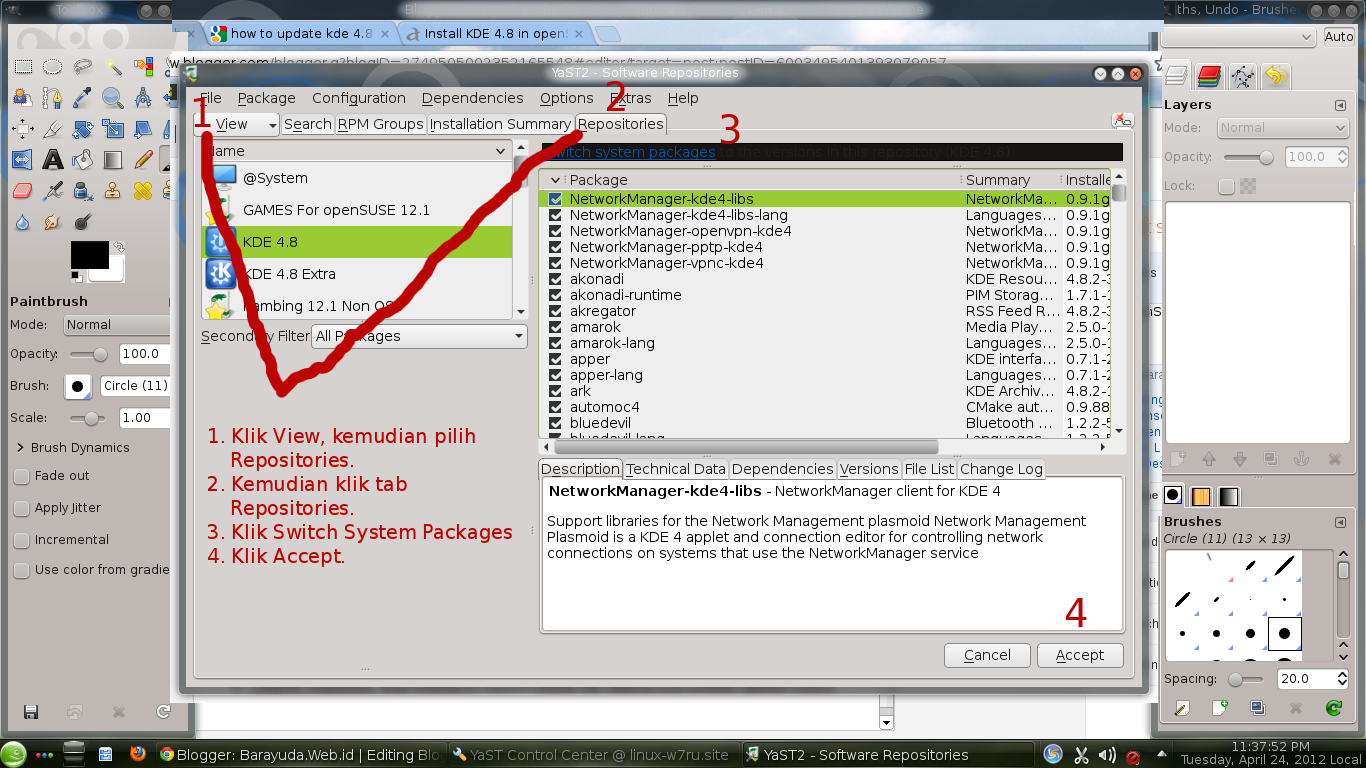Choose the Airbrush tool
The width and height of the screenshot is (1366, 768).
pyautogui.click(x=53, y=191)
